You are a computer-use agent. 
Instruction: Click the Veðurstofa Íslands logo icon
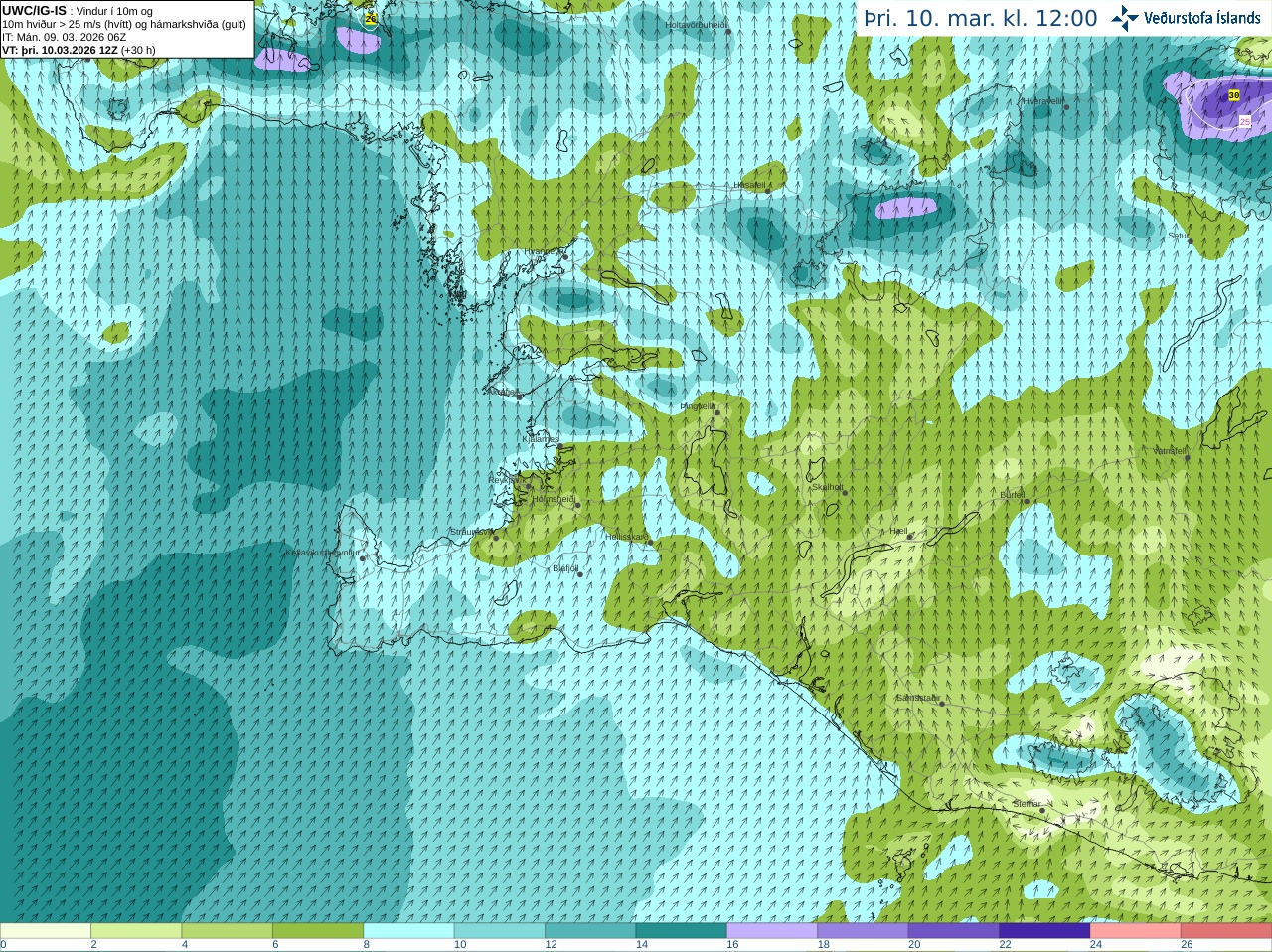(x=1125, y=18)
